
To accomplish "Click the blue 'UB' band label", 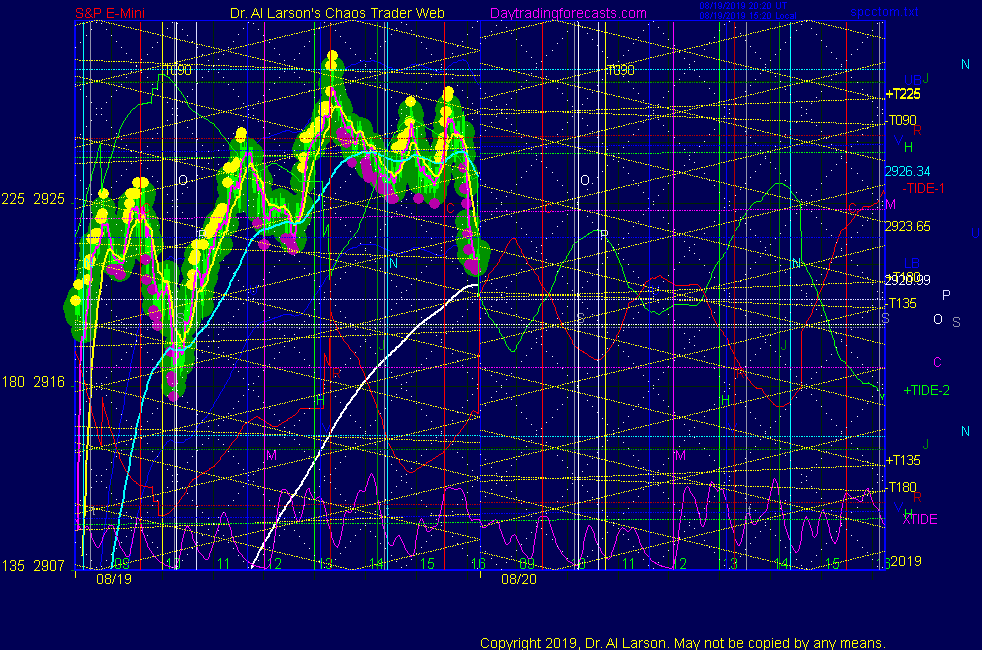I will point(912,80).
